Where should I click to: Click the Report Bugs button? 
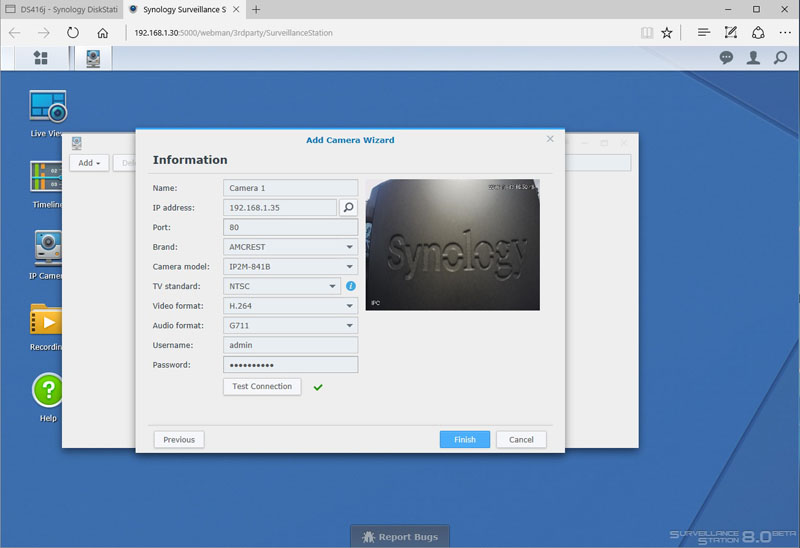(x=400, y=537)
